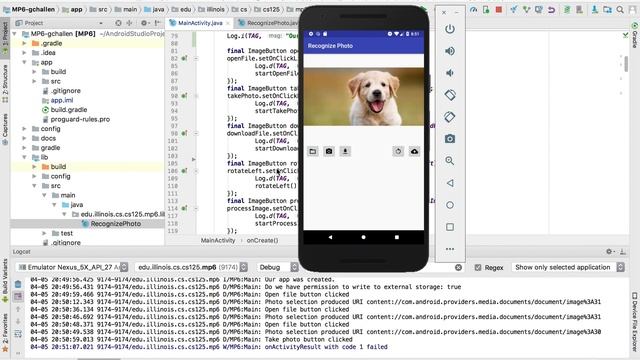The image size is (640, 360).
Task: Click the Logcat settings gear icon
Action: (x=609, y=252)
